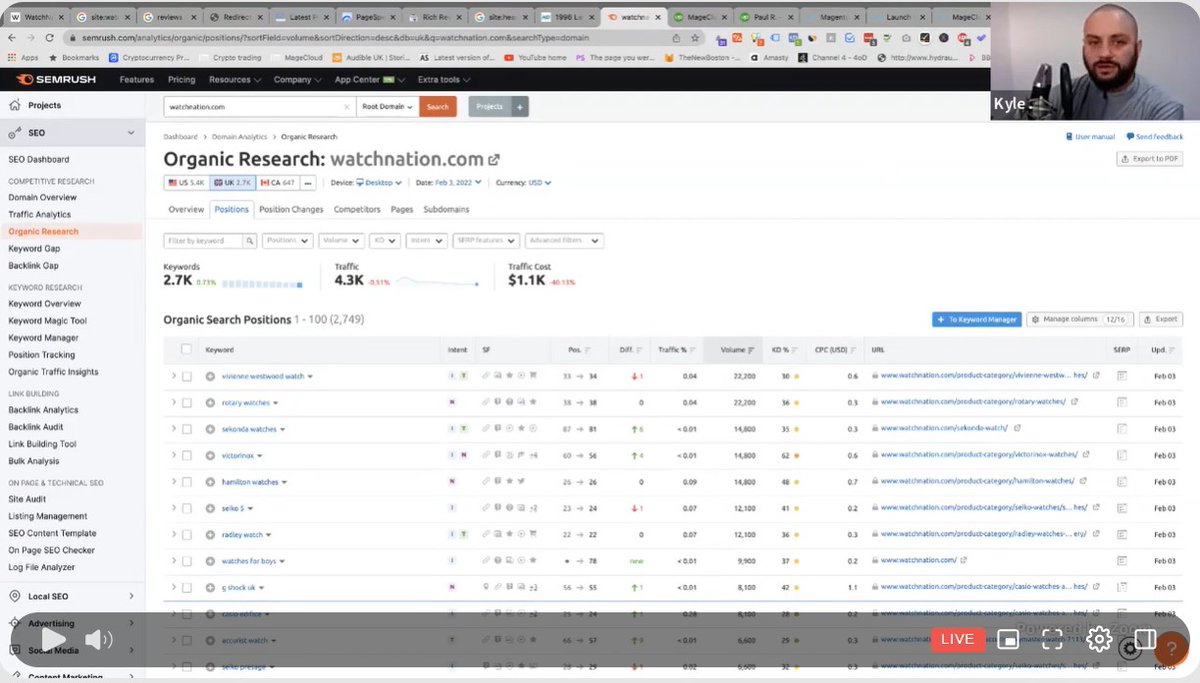Add 'rotary watches' keyword with its plus icon
Image resolution: width=1200 pixels, height=683 pixels.
pyautogui.click(x=210, y=402)
